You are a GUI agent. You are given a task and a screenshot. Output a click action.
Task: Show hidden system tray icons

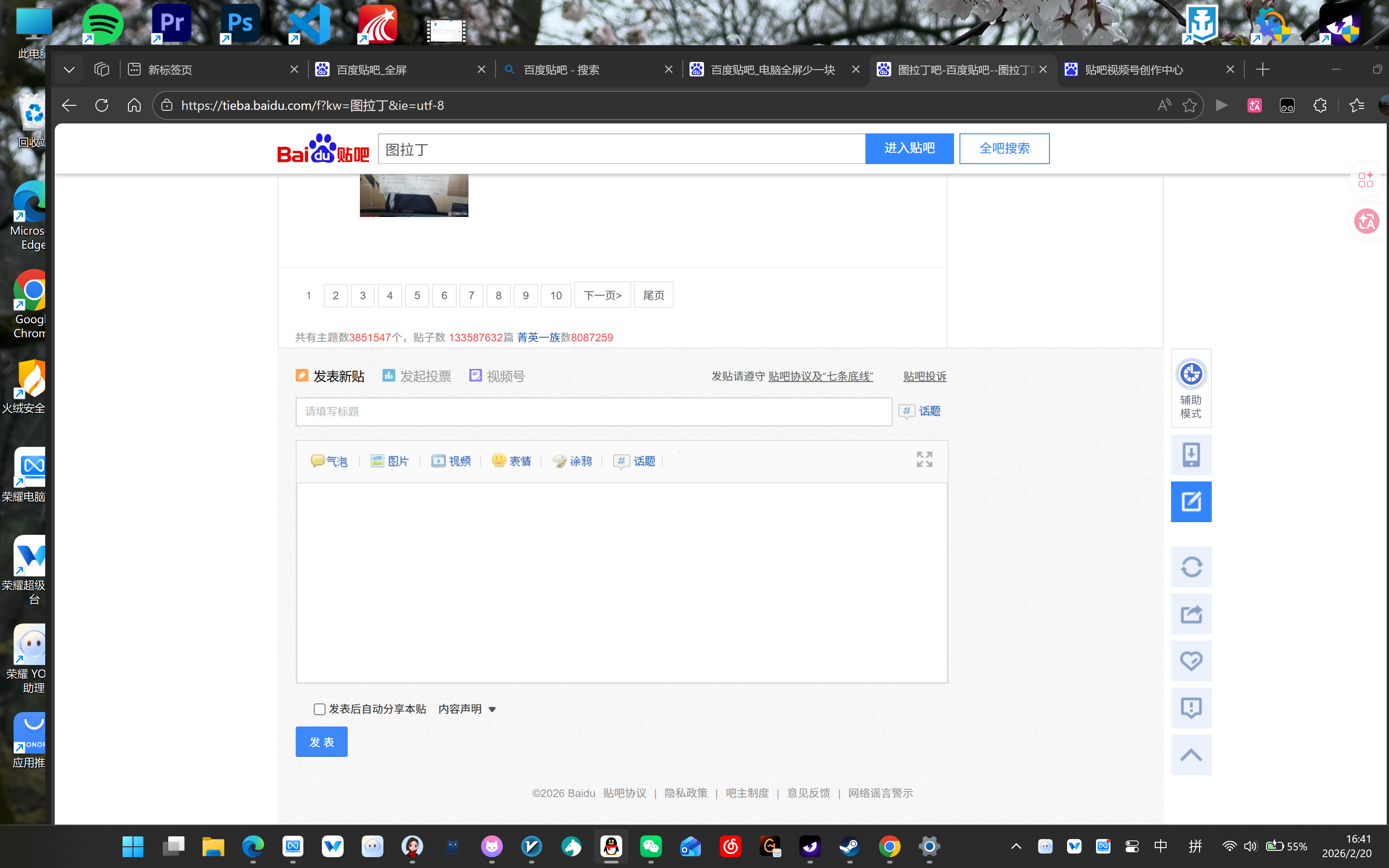click(1016, 846)
